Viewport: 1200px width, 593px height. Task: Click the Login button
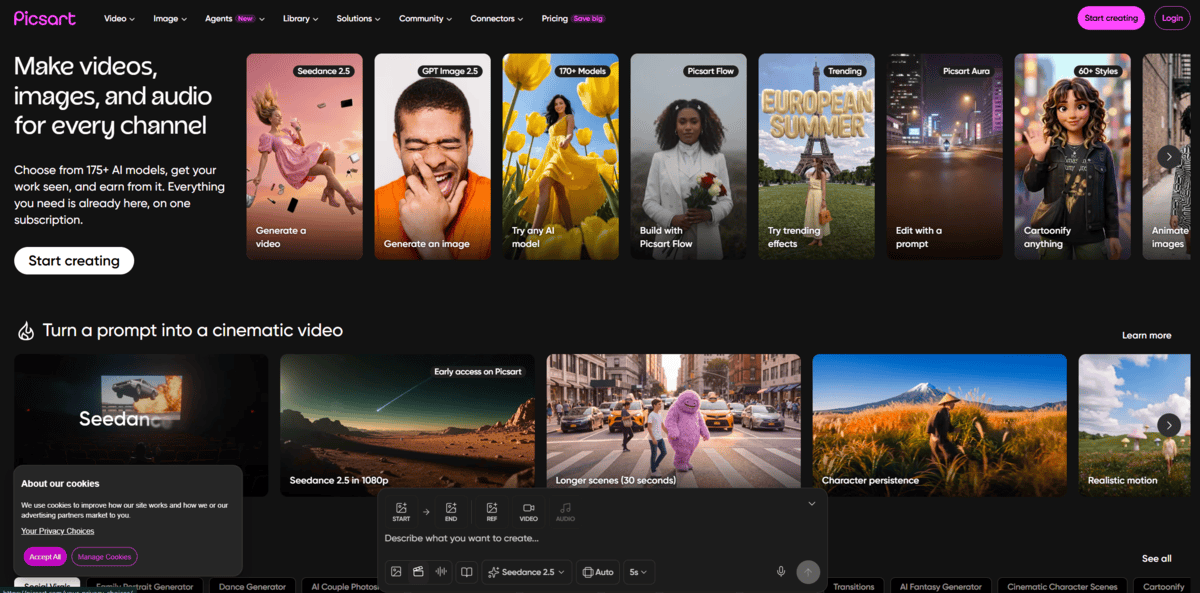tap(1172, 18)
